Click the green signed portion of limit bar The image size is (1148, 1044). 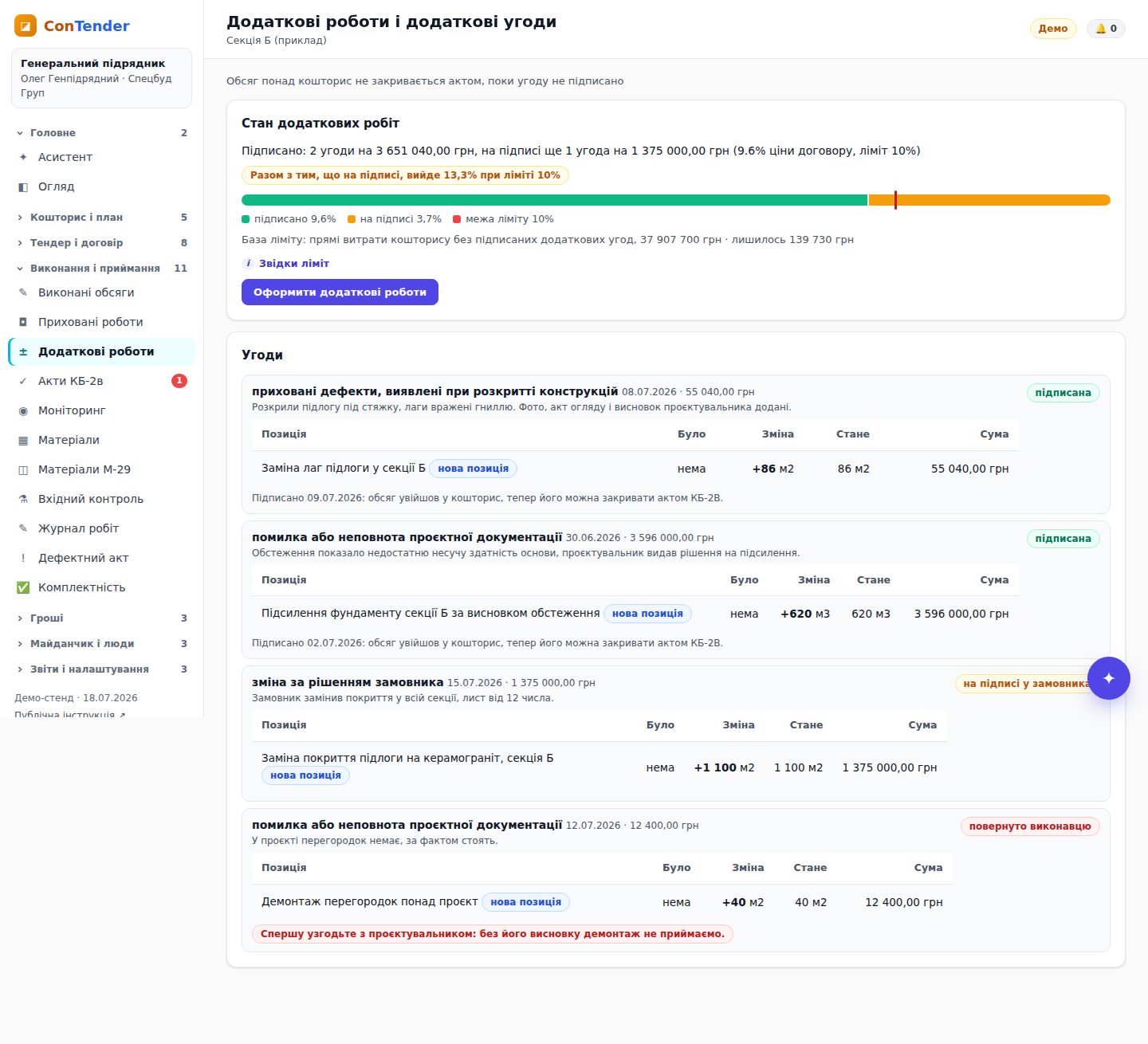pyautogui.click(x=554, y=200)
